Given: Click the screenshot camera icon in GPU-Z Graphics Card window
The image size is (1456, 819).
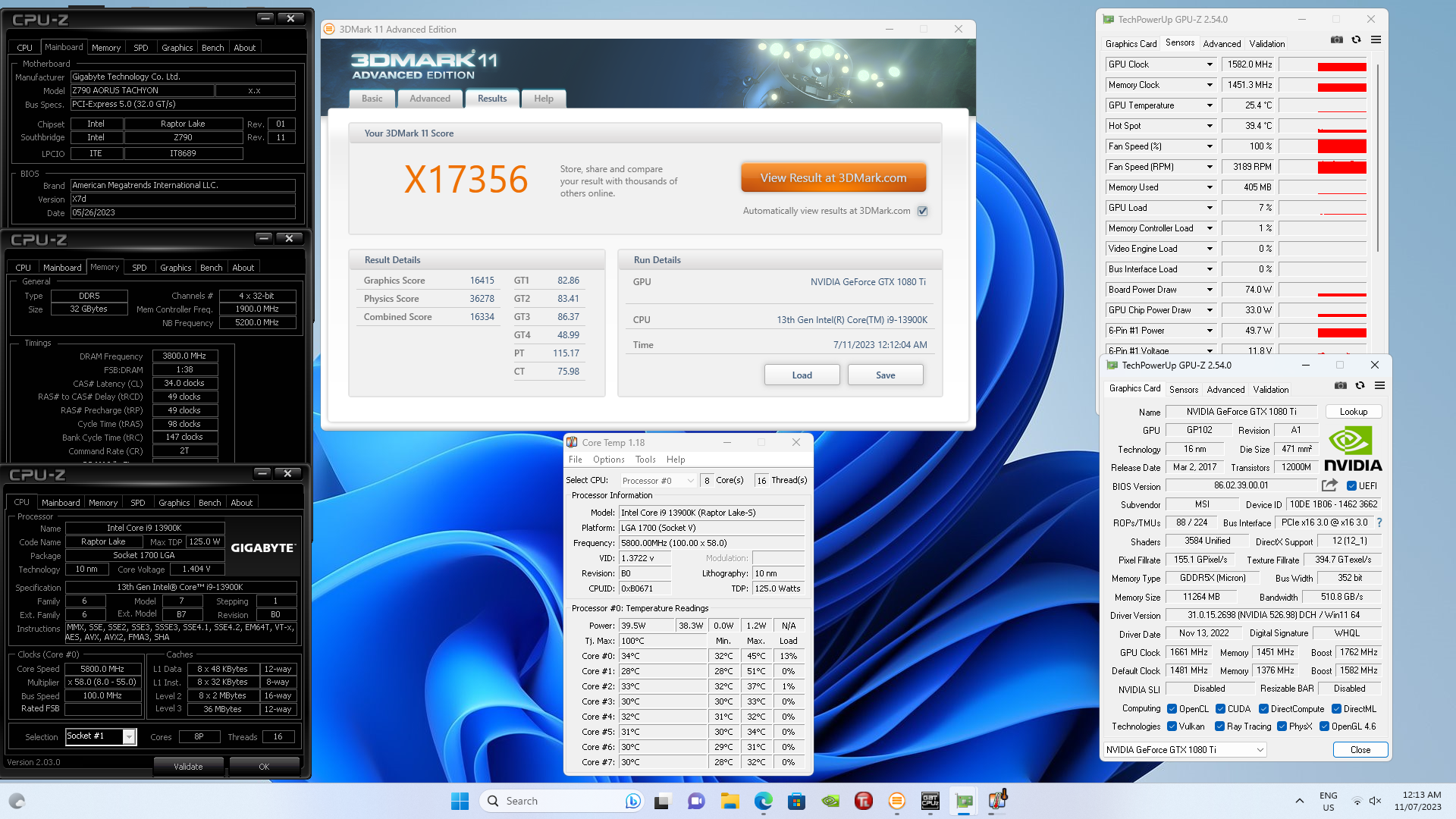Looking at the screenshot, I should pyautogui.click(x=1341, y=386).
